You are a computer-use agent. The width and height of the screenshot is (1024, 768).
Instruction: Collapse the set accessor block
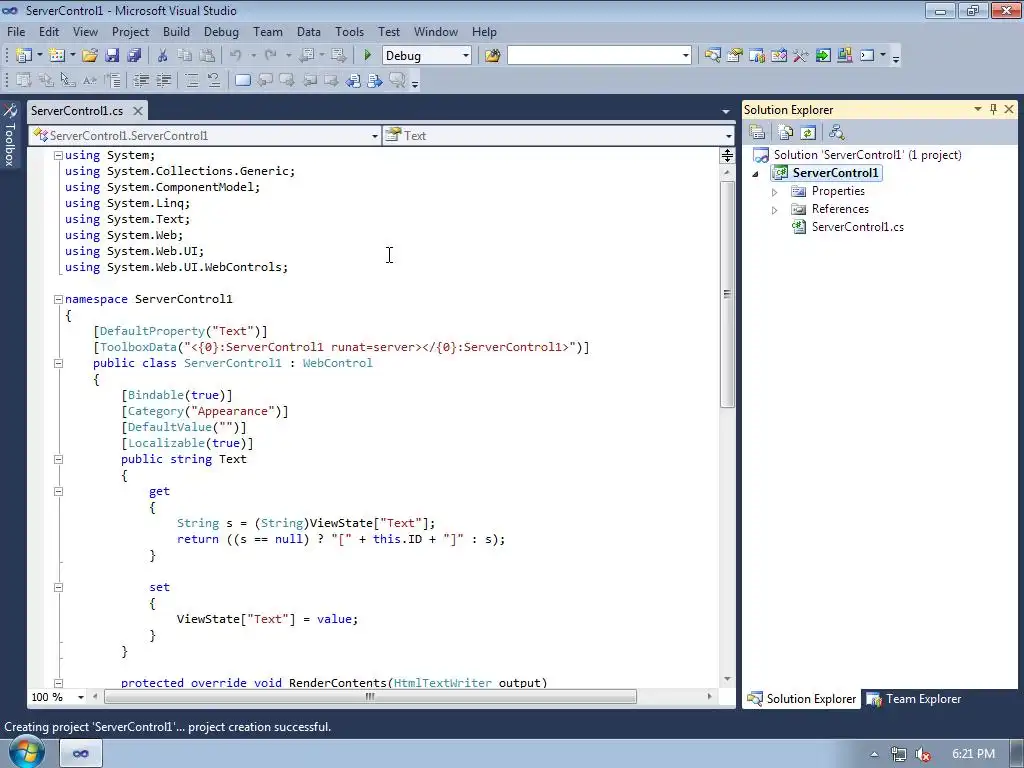pos(58,587)
